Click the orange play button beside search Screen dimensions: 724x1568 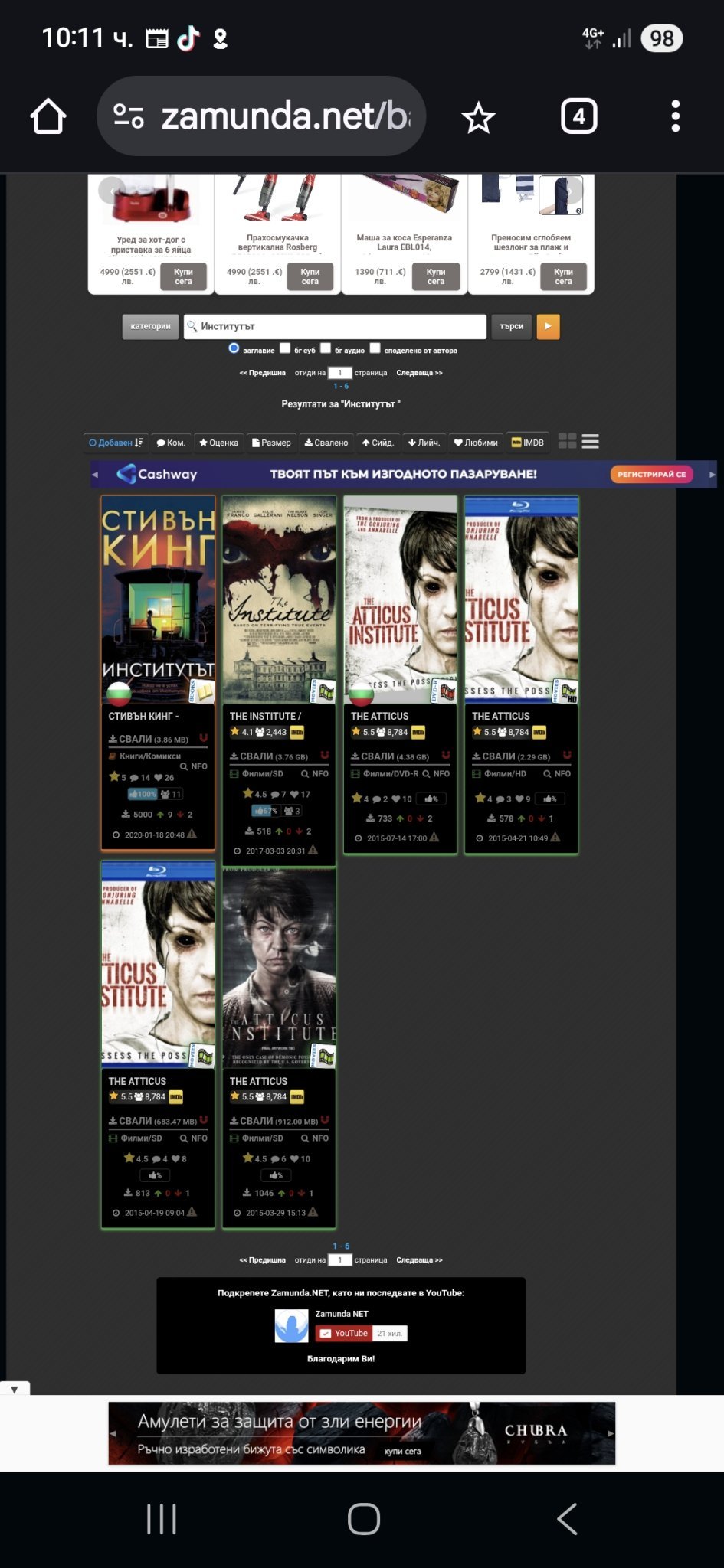pyautogui.click(x=548, y=326)
